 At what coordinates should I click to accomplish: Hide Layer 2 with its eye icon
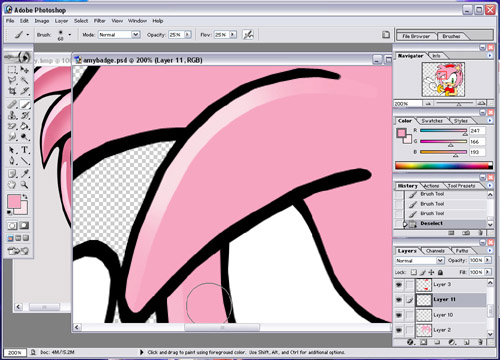point(399,330)
